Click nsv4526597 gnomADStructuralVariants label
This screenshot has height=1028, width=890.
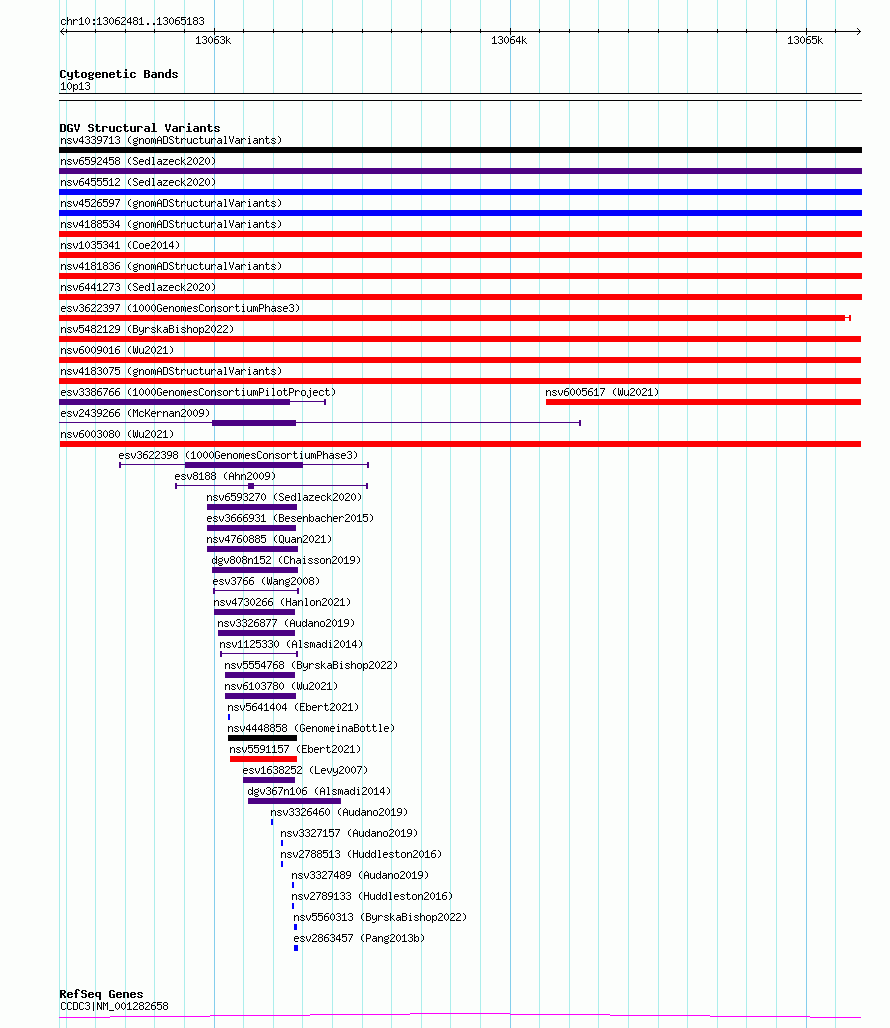[171, 203]
